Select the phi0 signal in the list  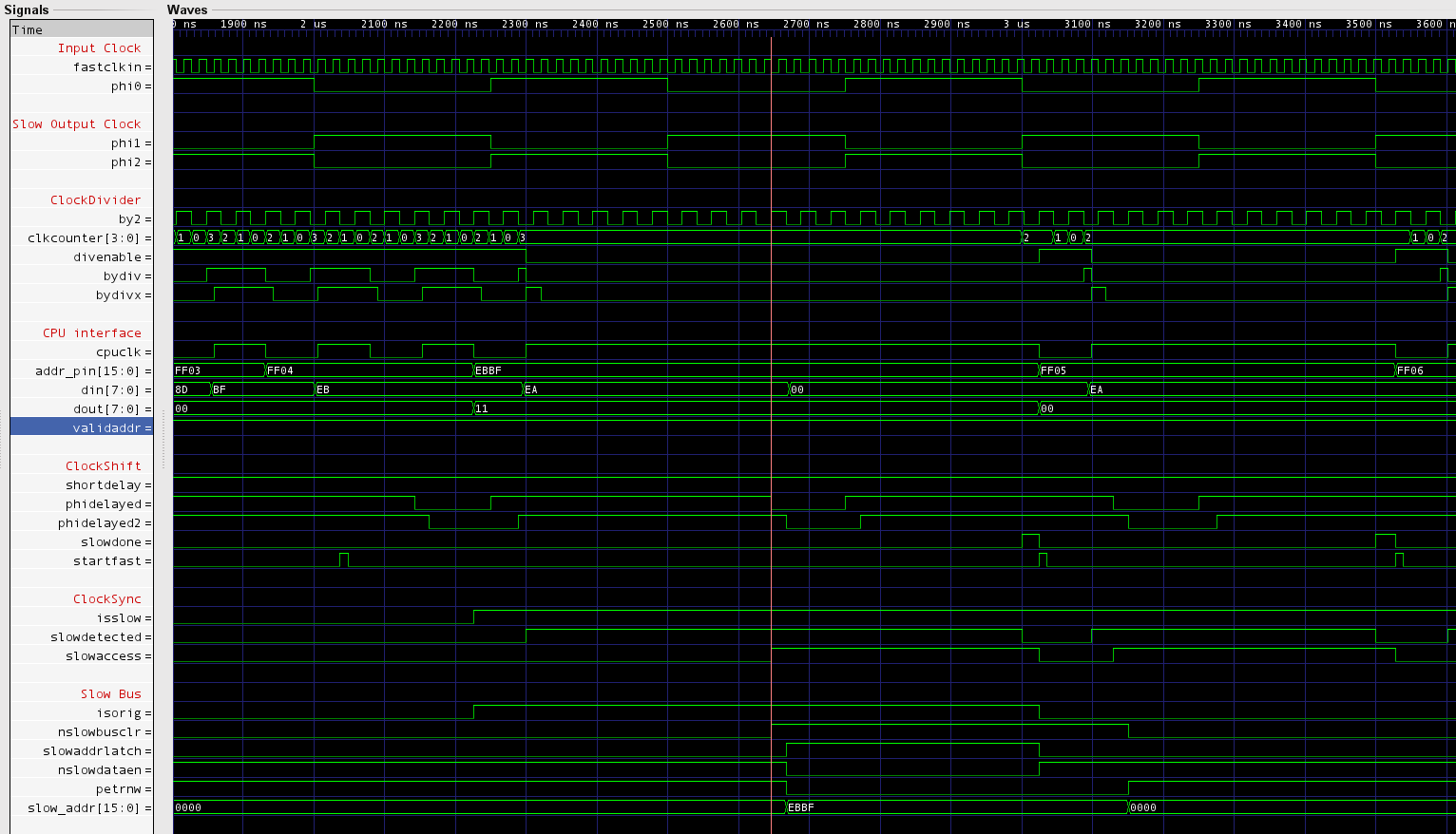tap(125, 86)
